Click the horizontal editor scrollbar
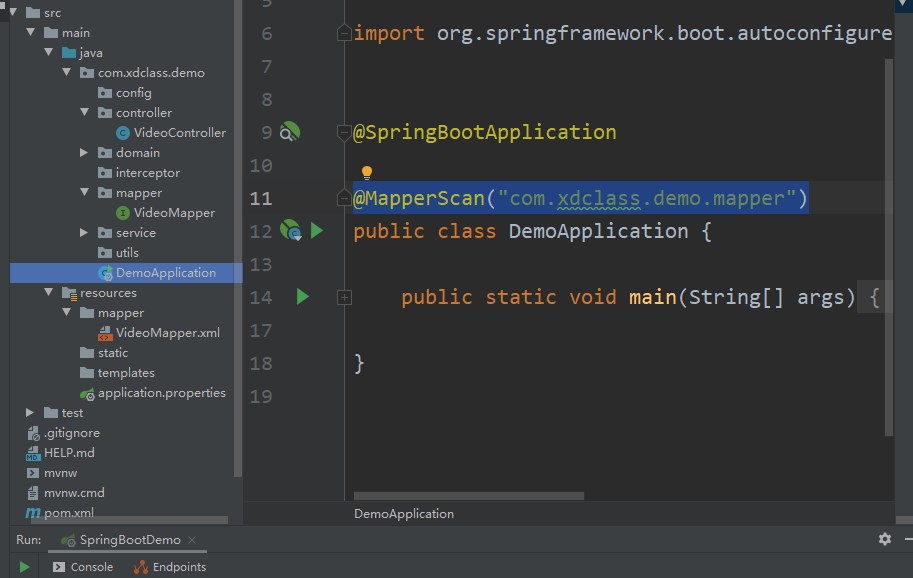The image size is (913, 578). [x=470, y=494]
